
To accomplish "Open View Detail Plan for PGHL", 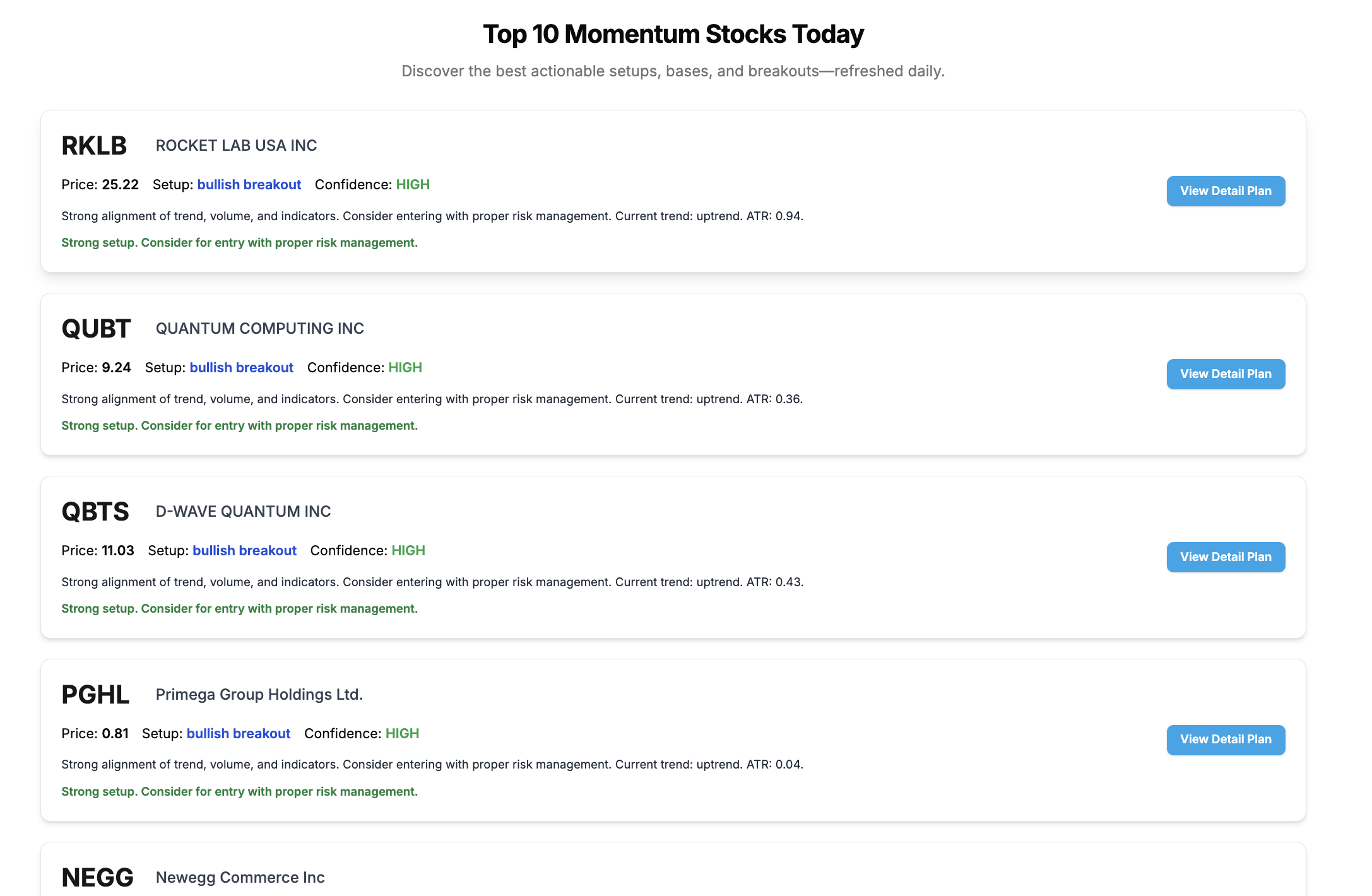I will tap(1226, 740).
